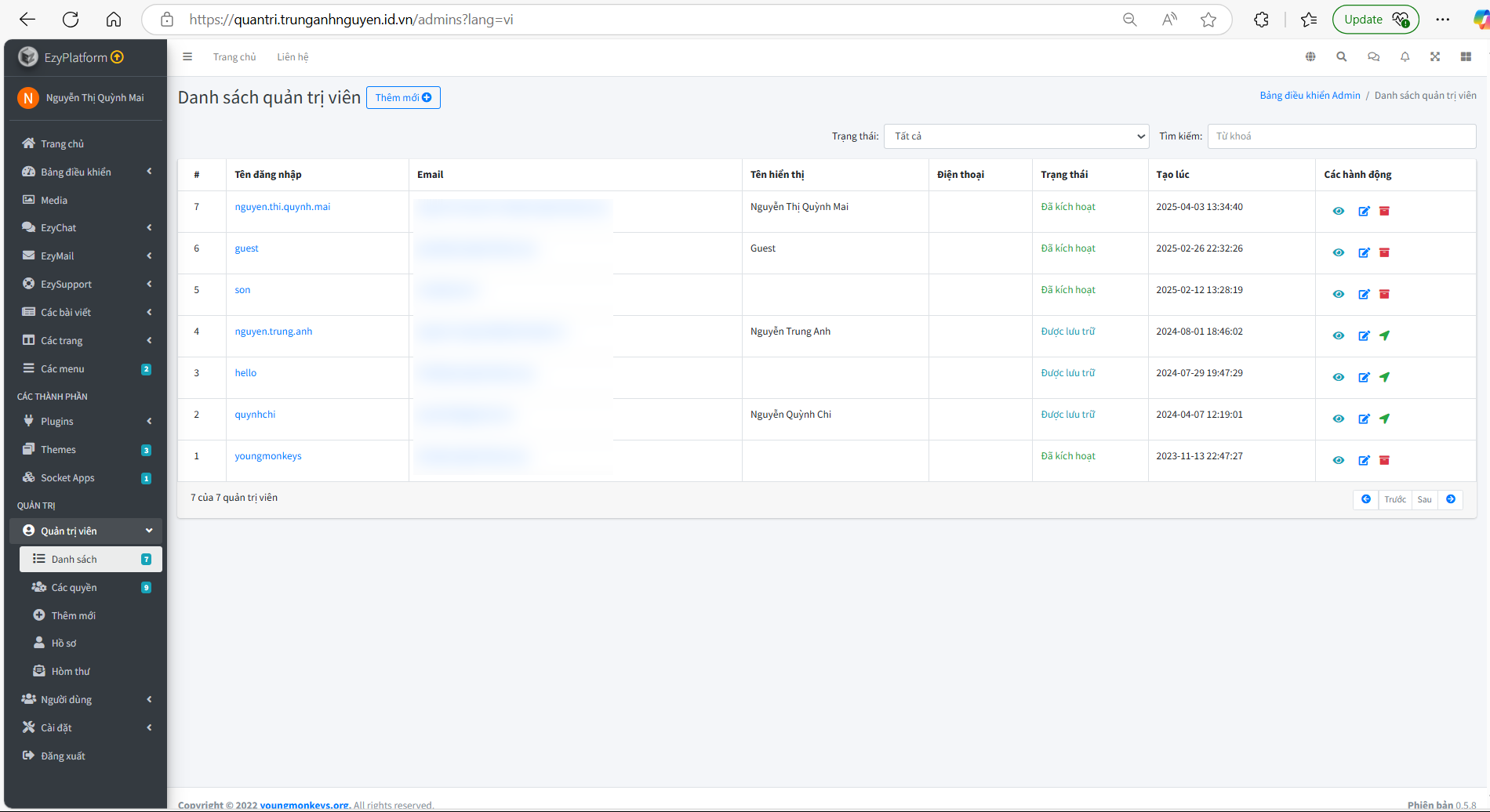Delete the son admin account
Image resolution: width=1490 pixels, height=812 pixels.
pyautogui.click(x=1385, y=295)
